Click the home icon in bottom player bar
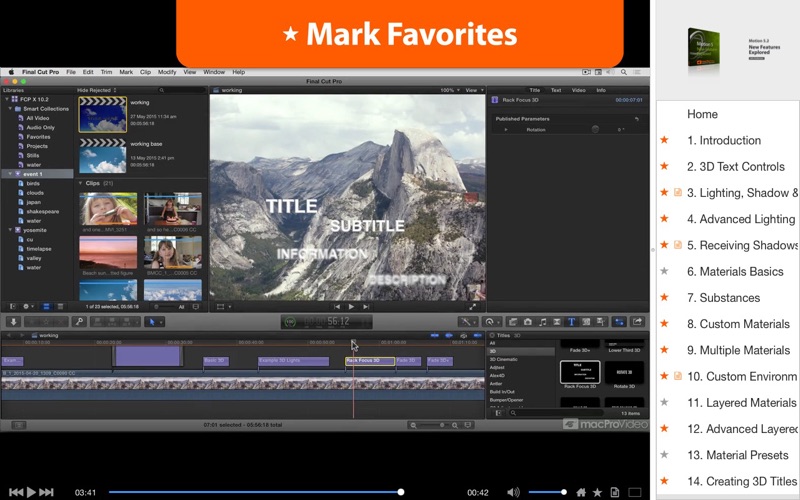Screen dimensions: 800x500 click(x=581, y=492)
